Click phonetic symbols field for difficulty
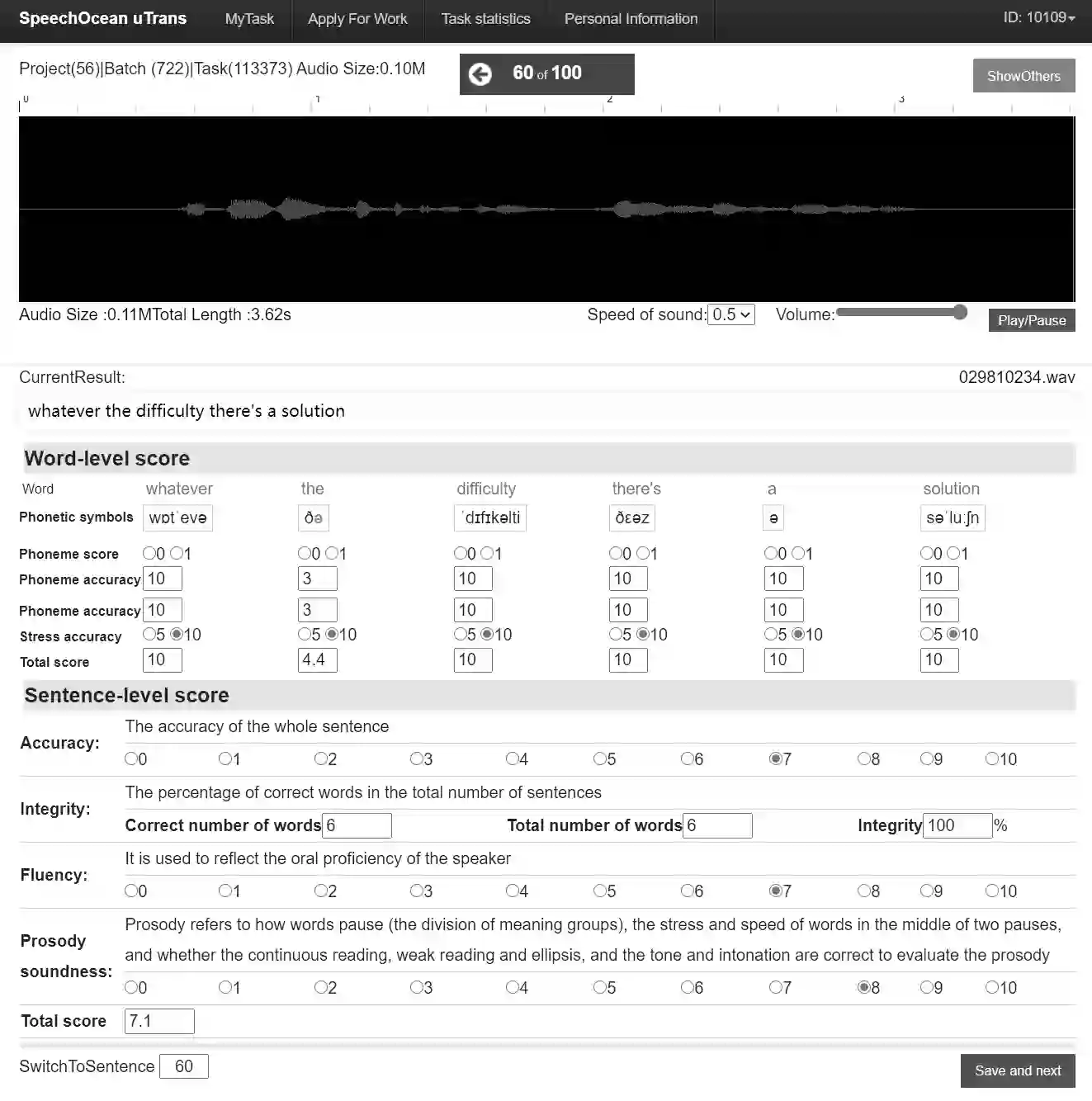Viewport: 1092px width, 1101px height. [490, 517]
